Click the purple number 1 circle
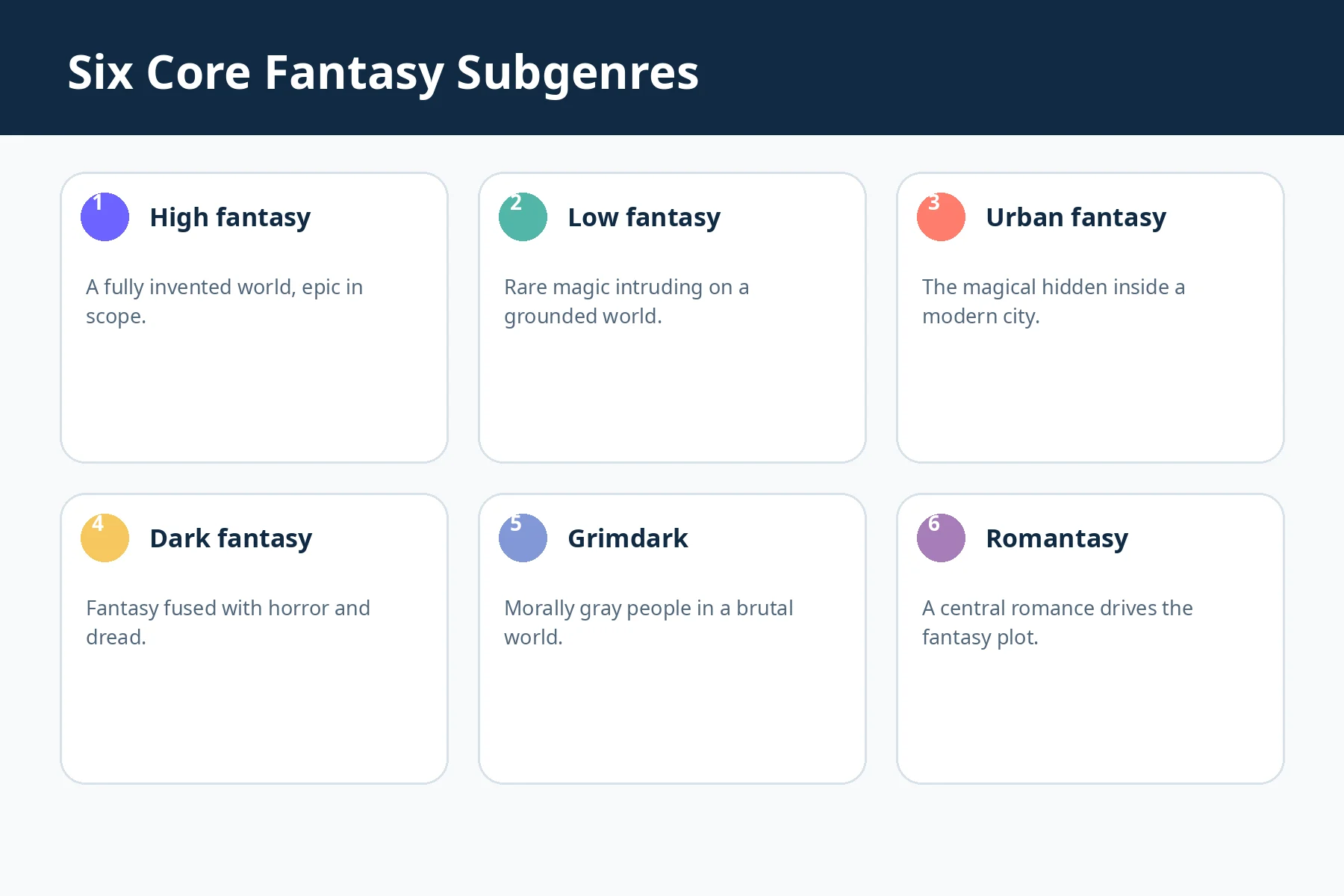 [x=105, y=217]
